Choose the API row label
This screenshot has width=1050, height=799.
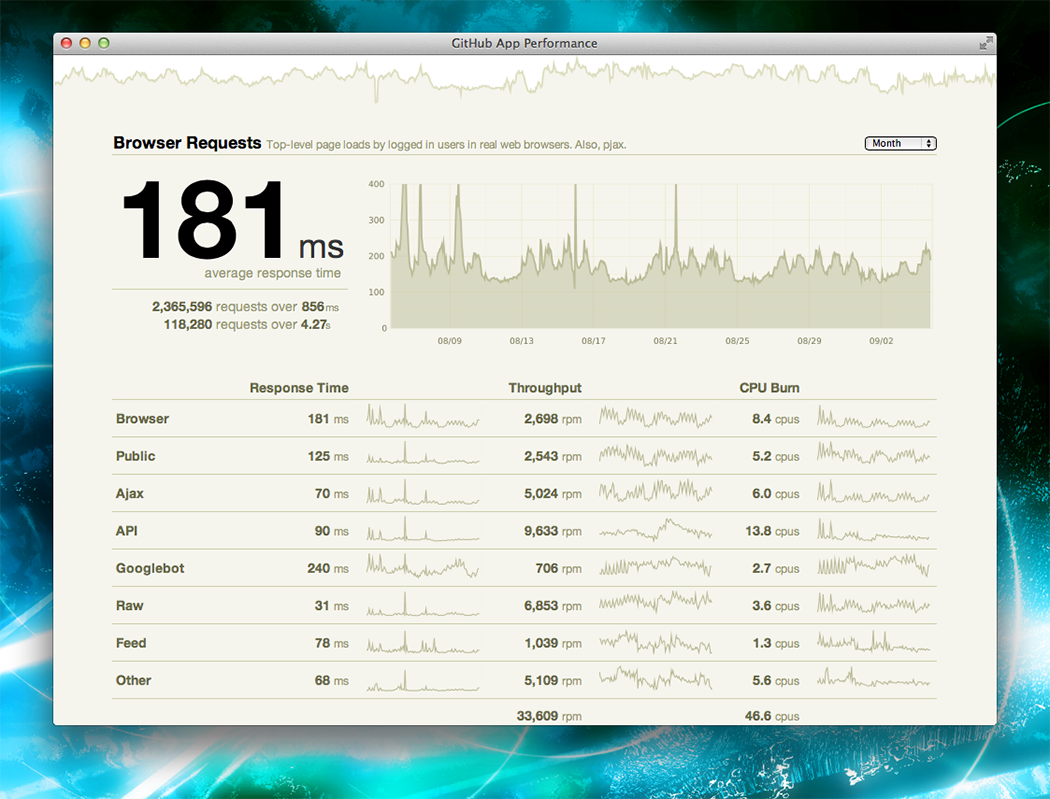126,531
